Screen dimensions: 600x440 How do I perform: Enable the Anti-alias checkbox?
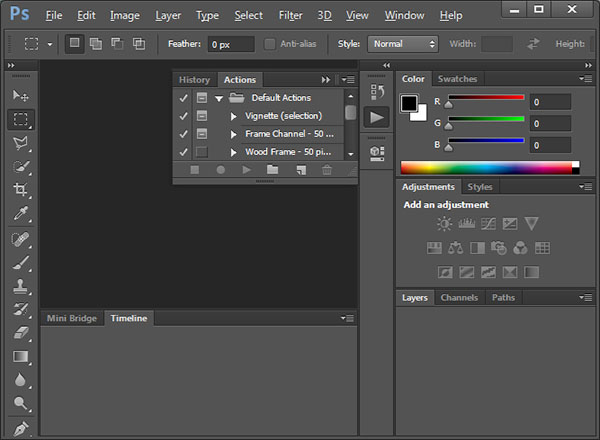click(x=270, y=44)
